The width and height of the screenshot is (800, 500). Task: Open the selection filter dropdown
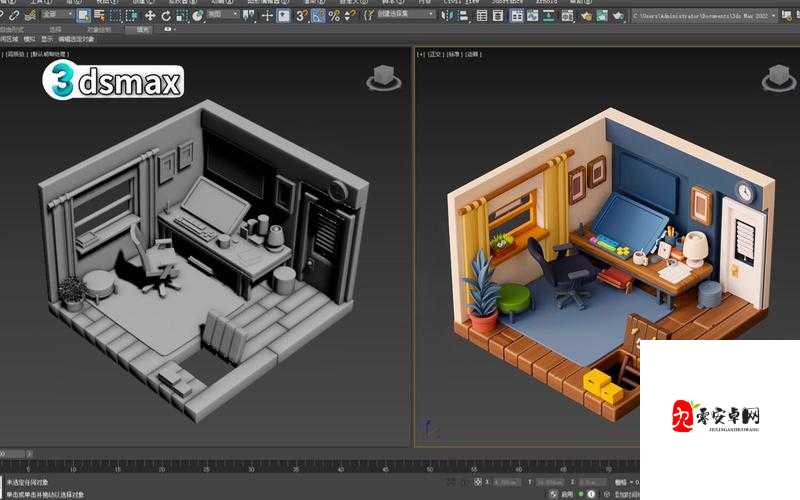tap(57, 14)
